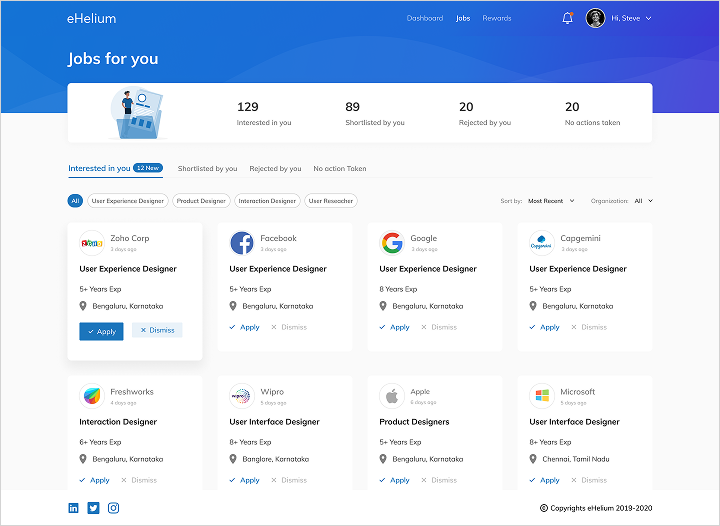The width and height of the screenshot is (720, 526).
Task: Click the 129 Interested in you stat
Action: pos(264,113)
